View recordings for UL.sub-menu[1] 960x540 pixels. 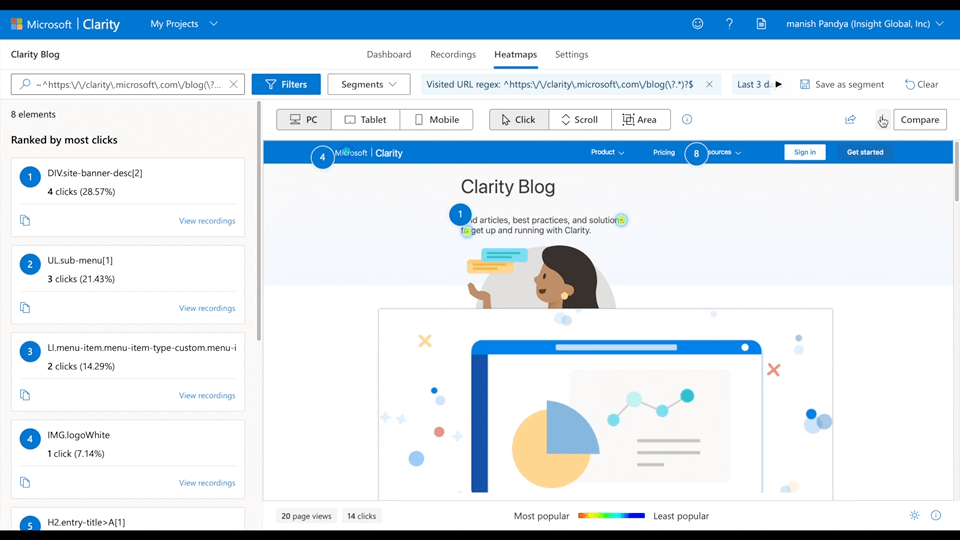coord(207,308)
